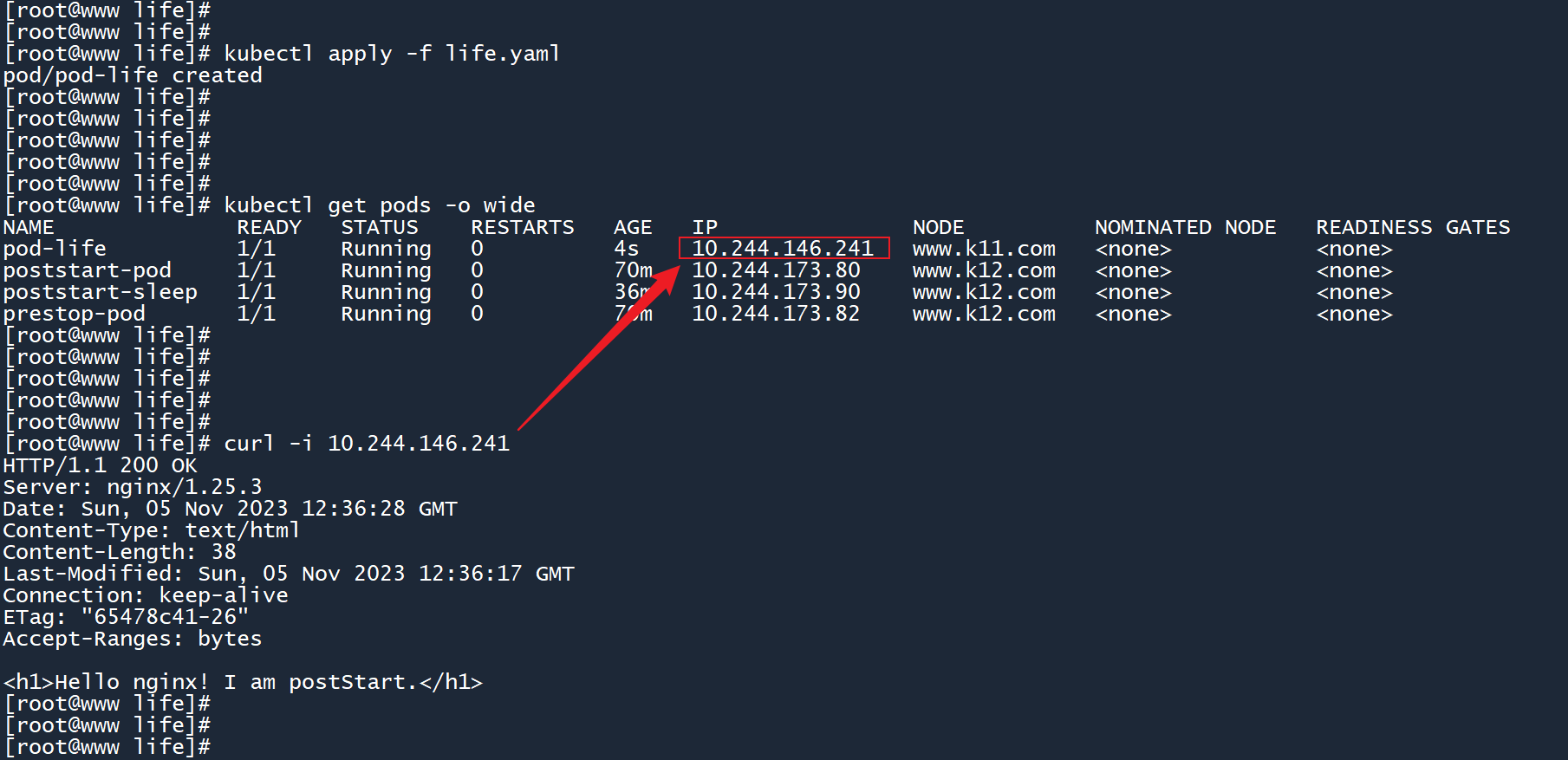This screenshot has height=760, width=1568.
Task: Click the highlighted IP 10.244.146.241 in the table
Action: tap(783, 249)
